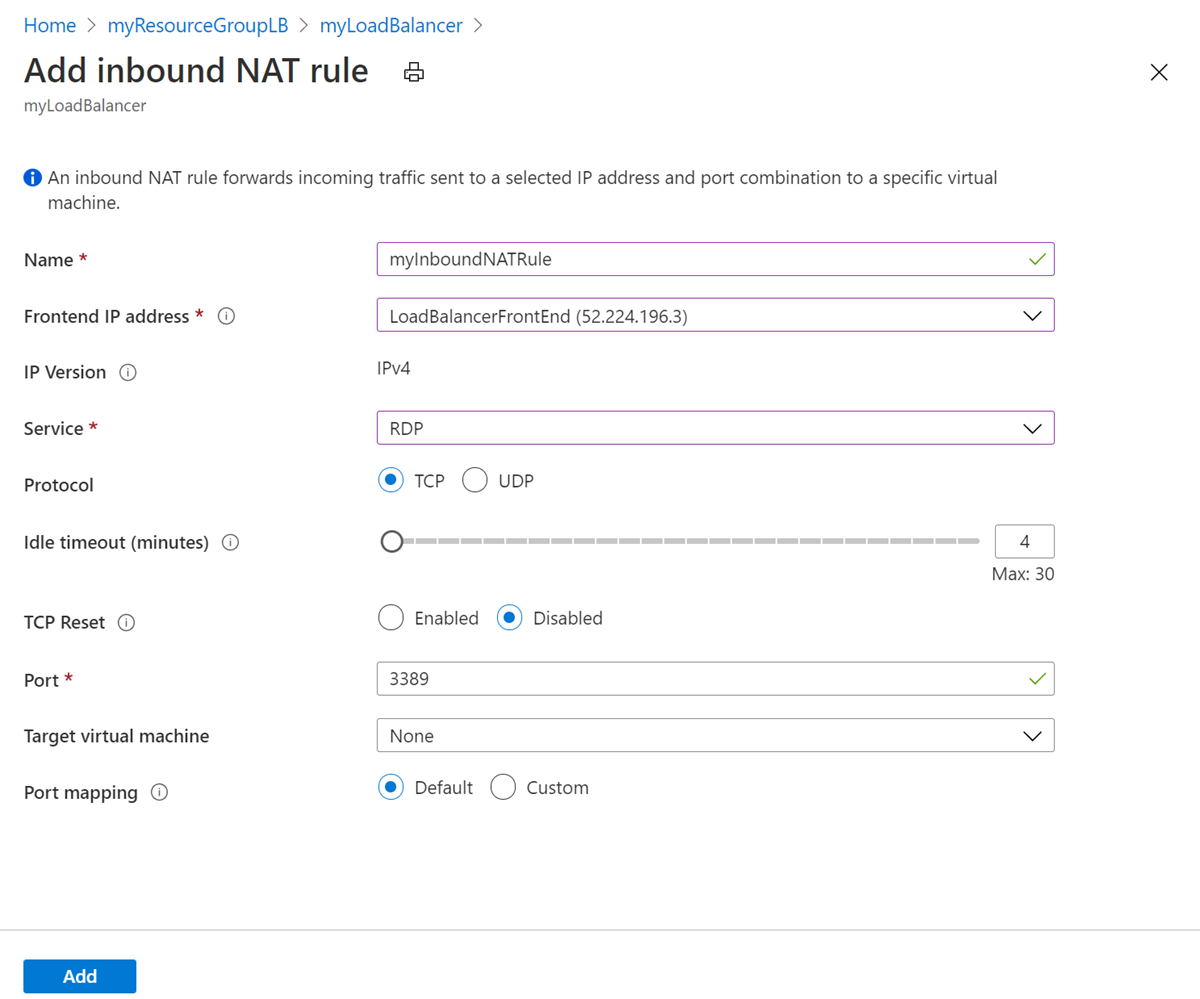
Task: Open myResourceGroupLB from the breadcrumb
Action: pyautogui.click(x=197, y=25)
